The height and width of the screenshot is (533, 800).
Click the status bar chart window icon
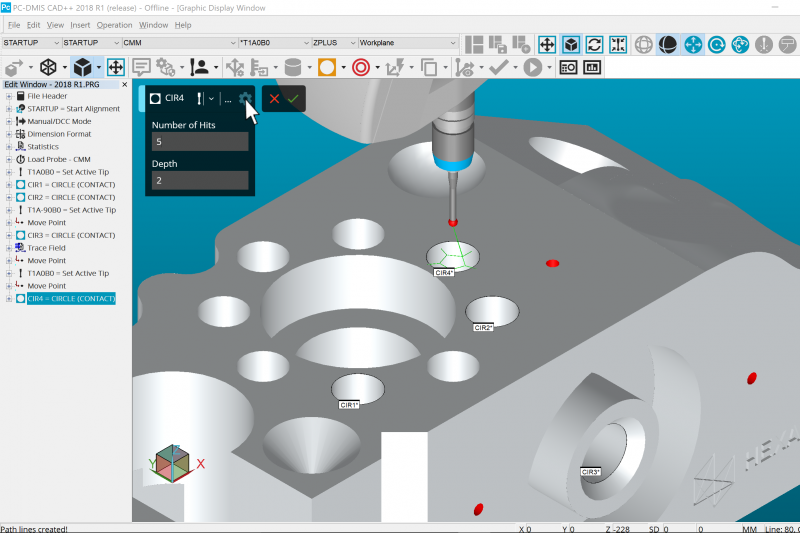pyautogui.click(x=592, y=67)
